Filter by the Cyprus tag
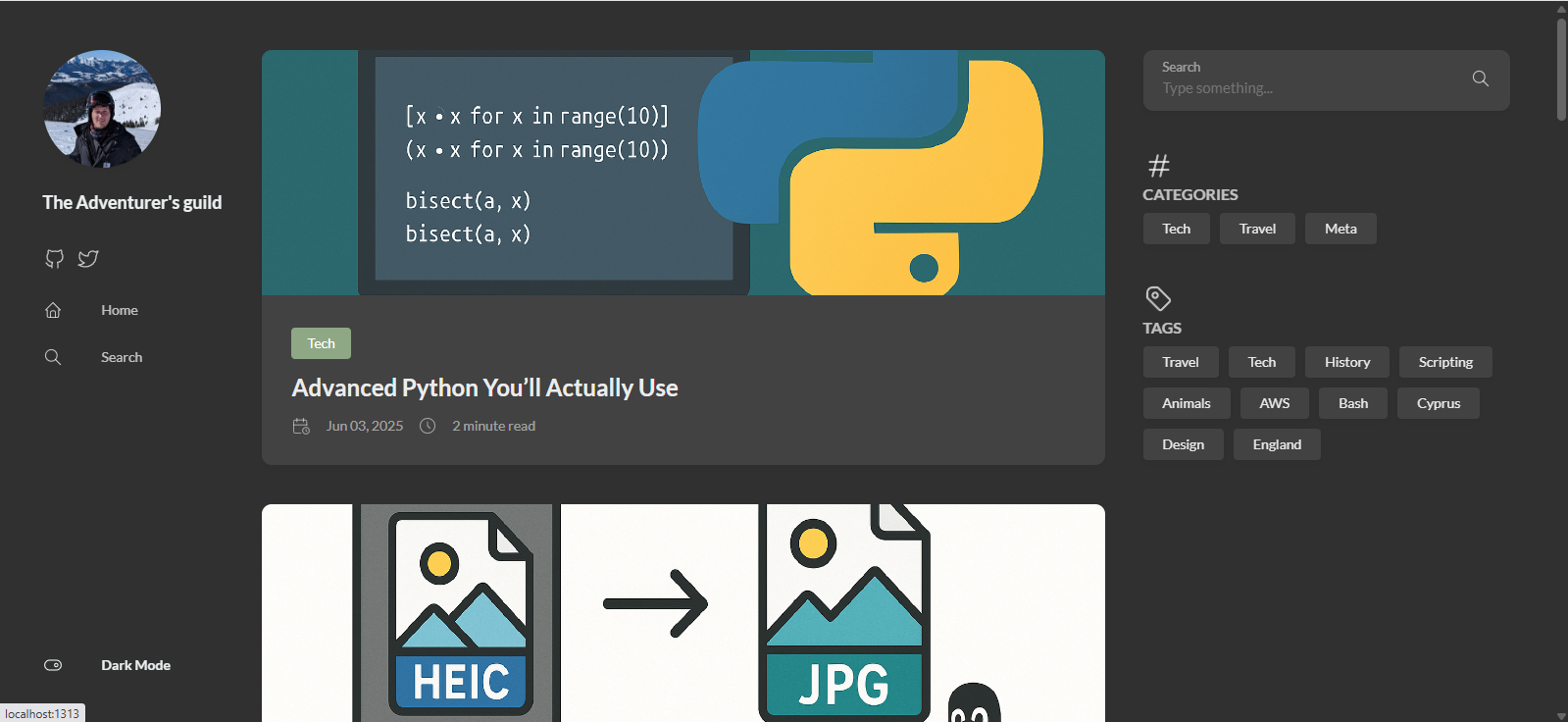Image resolution: width=1568 pixels, height=722 pixels. click(x=1439, y=403)
